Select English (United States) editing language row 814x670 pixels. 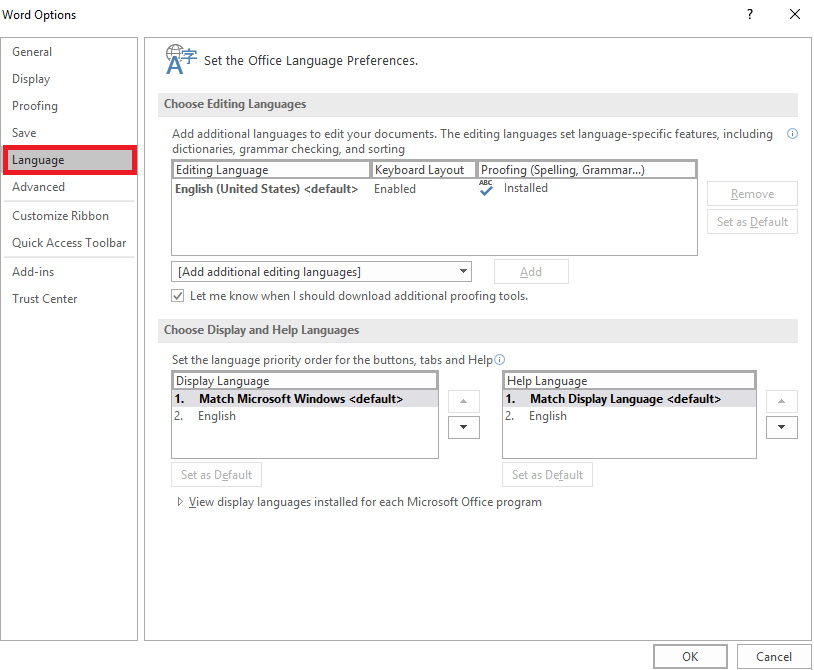(434, 188)
